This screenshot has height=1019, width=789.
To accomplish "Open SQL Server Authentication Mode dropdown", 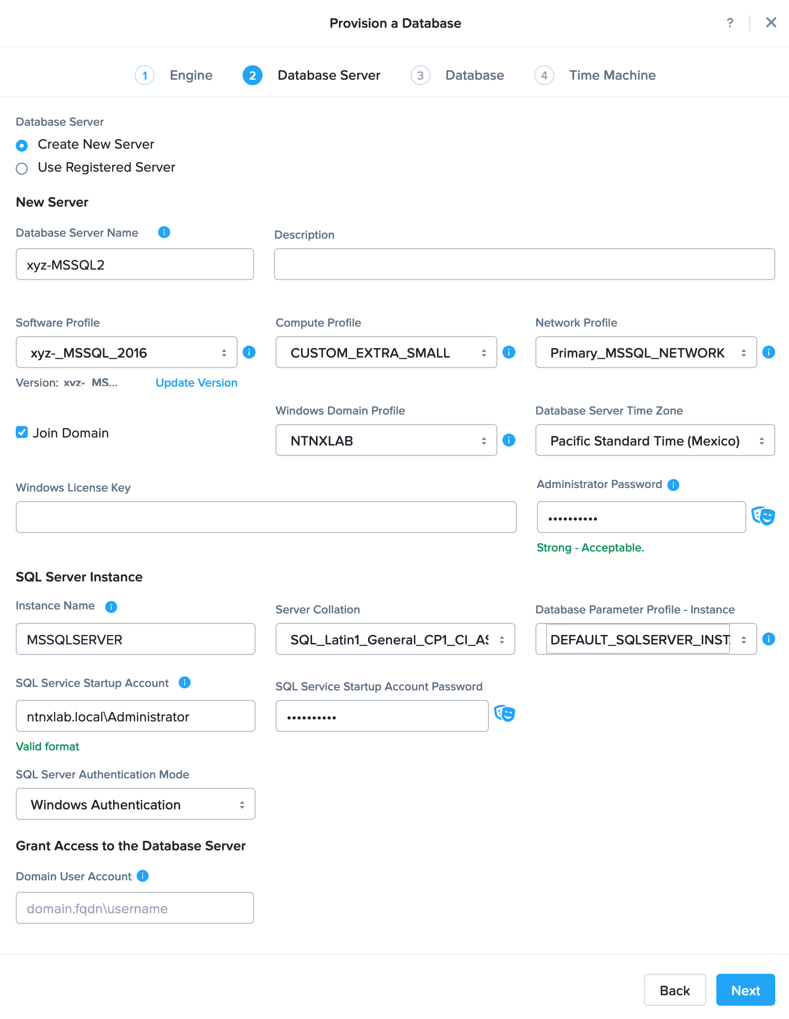I will click(x=135, y=805).
